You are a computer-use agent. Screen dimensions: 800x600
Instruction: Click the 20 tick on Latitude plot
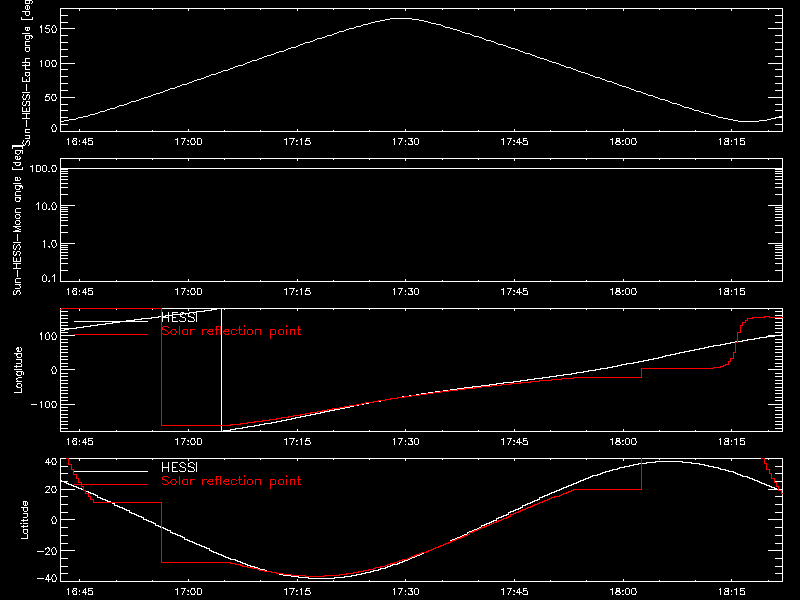[51, 490]
